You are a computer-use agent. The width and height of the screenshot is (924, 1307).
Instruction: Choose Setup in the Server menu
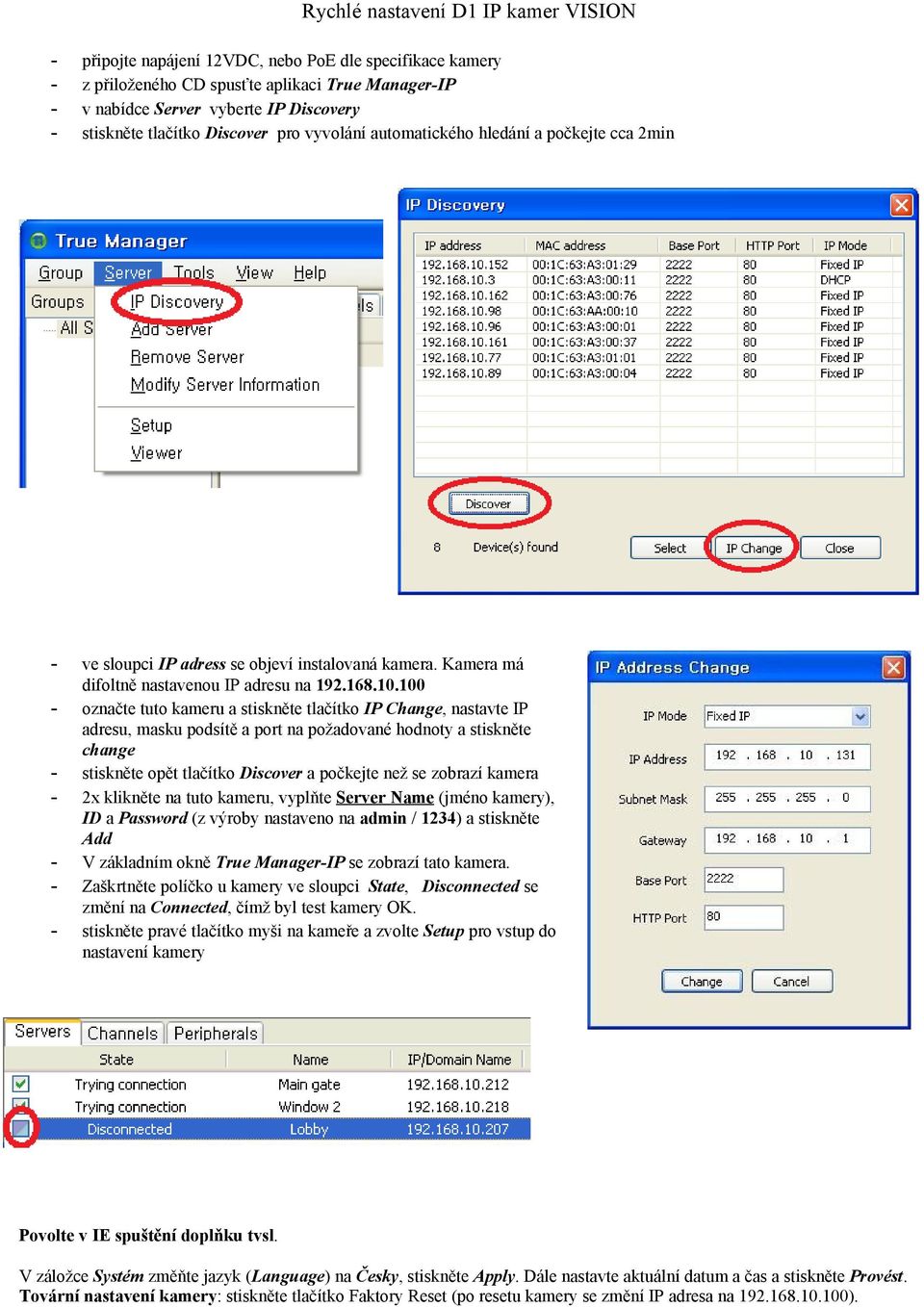[151, 425]
